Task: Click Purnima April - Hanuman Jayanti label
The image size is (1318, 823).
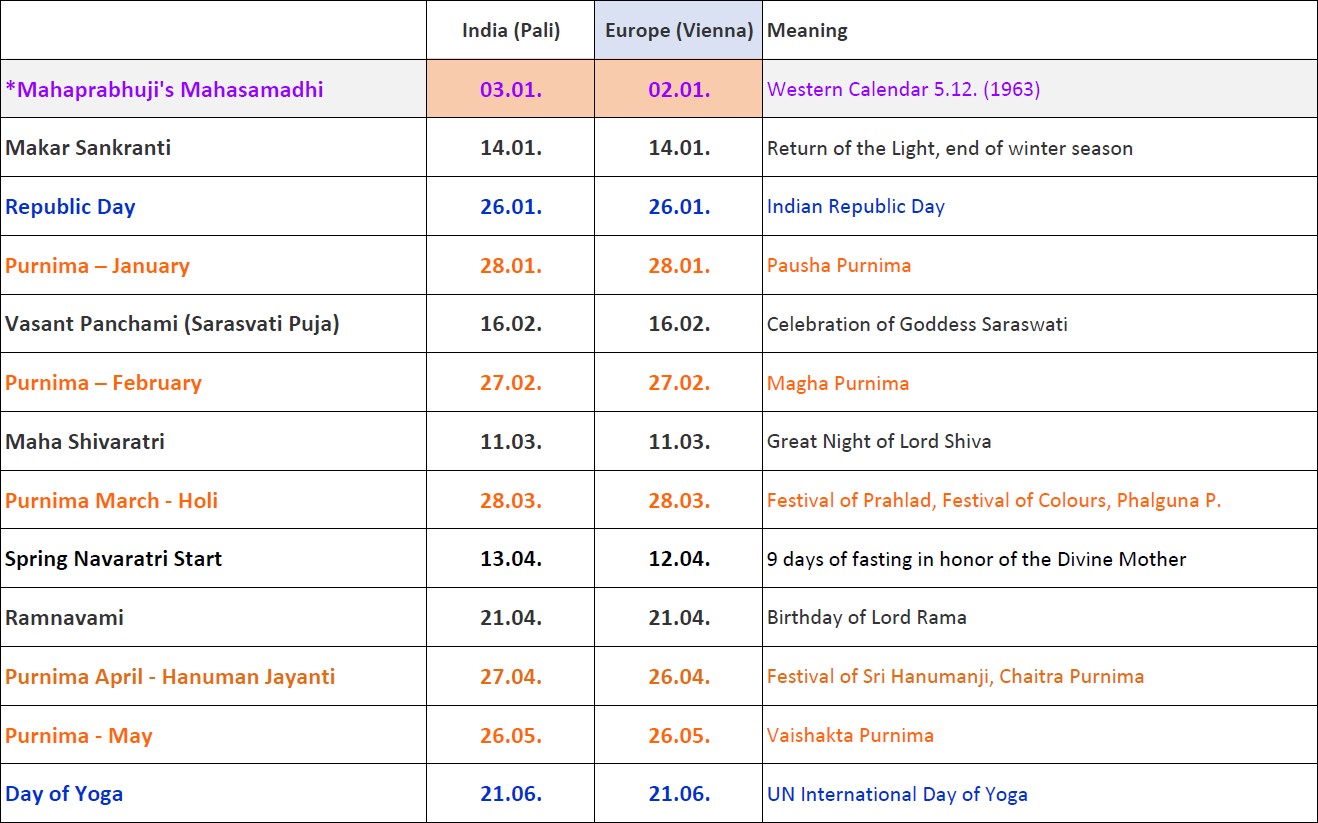Action: coord(170,677)
